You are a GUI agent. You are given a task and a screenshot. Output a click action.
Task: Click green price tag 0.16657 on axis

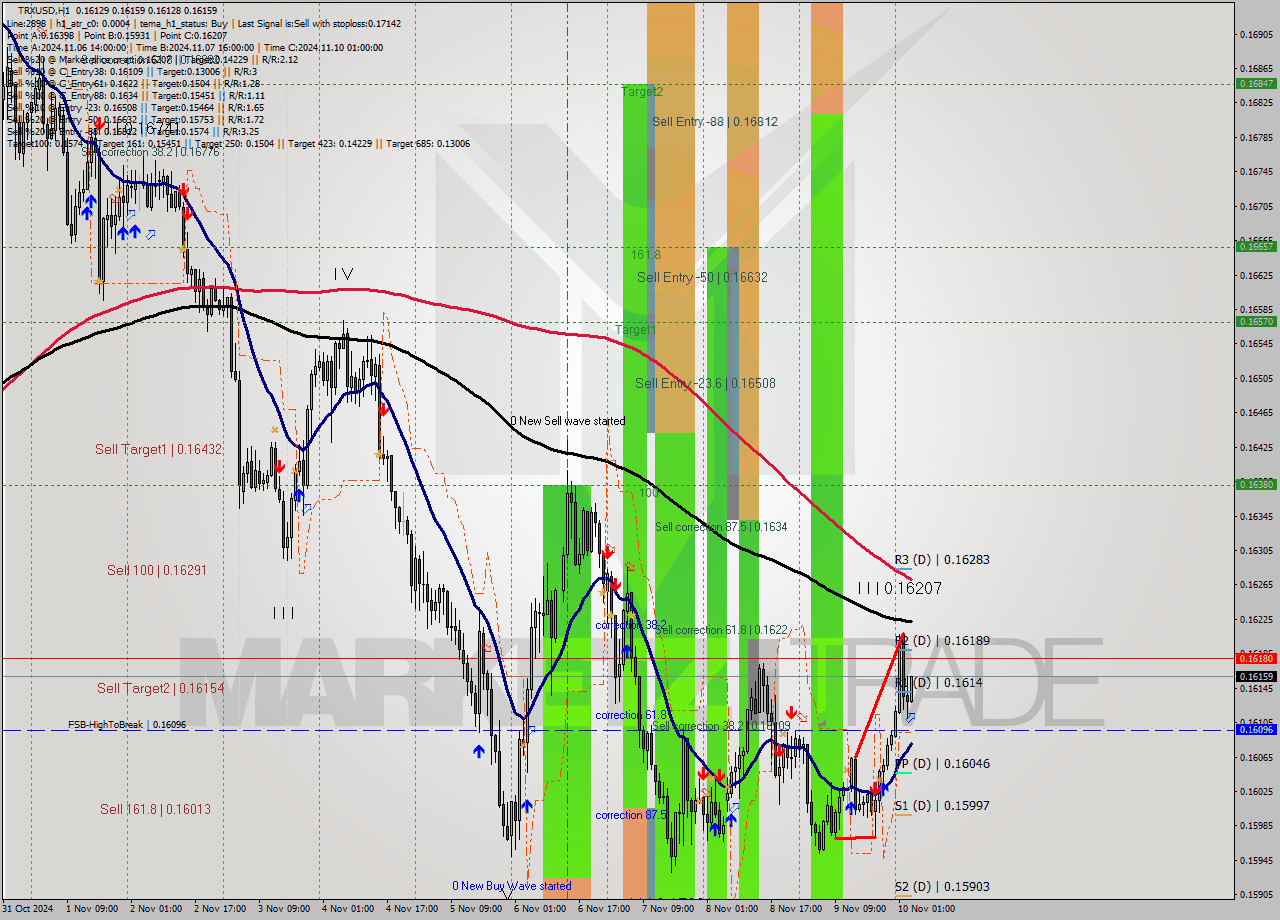tap(1256, 246)
